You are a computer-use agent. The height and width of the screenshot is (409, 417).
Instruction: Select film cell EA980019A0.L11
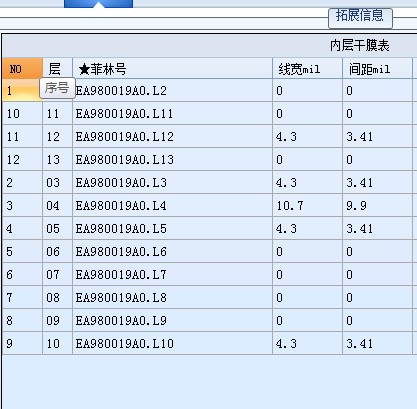(173, 114)
